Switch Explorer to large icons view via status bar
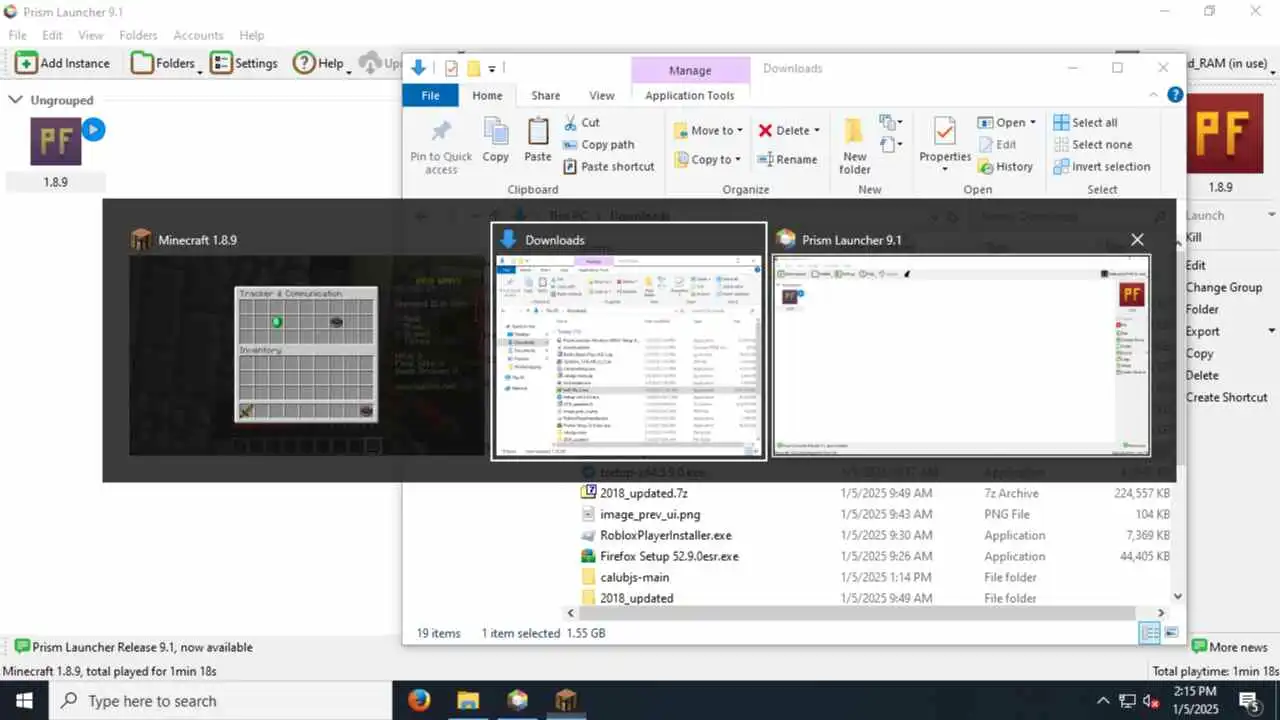Screen dimensions: 1280x720 (x=1171, y=633)
